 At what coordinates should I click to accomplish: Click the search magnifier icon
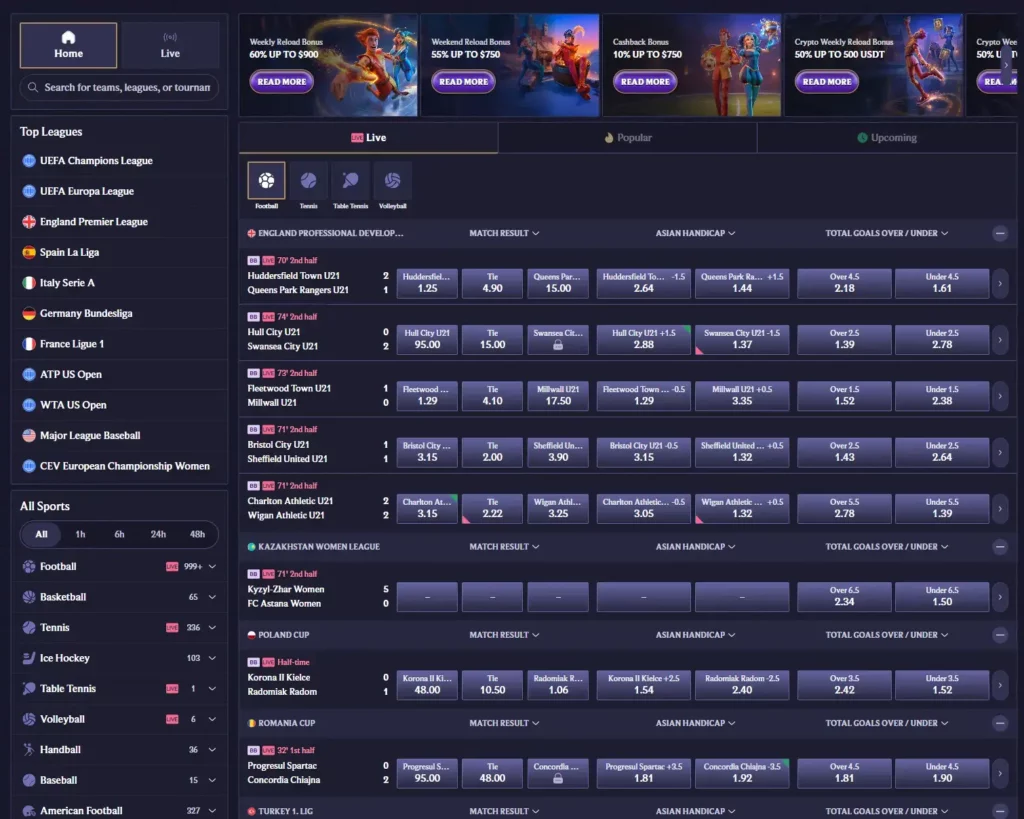coord(33,87)
